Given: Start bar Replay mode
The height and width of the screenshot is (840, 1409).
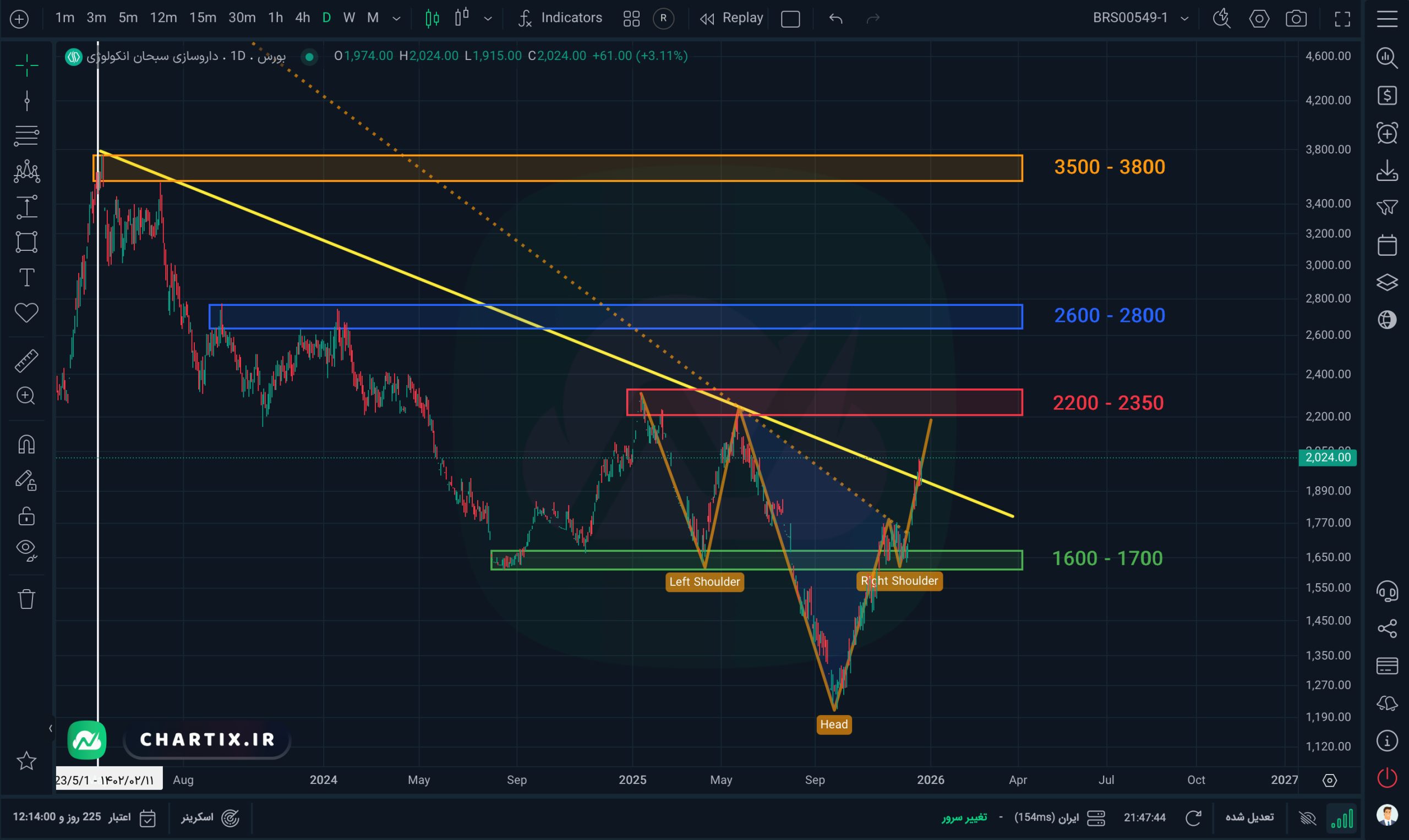Looking at the screenshot, I should [731, 18].
